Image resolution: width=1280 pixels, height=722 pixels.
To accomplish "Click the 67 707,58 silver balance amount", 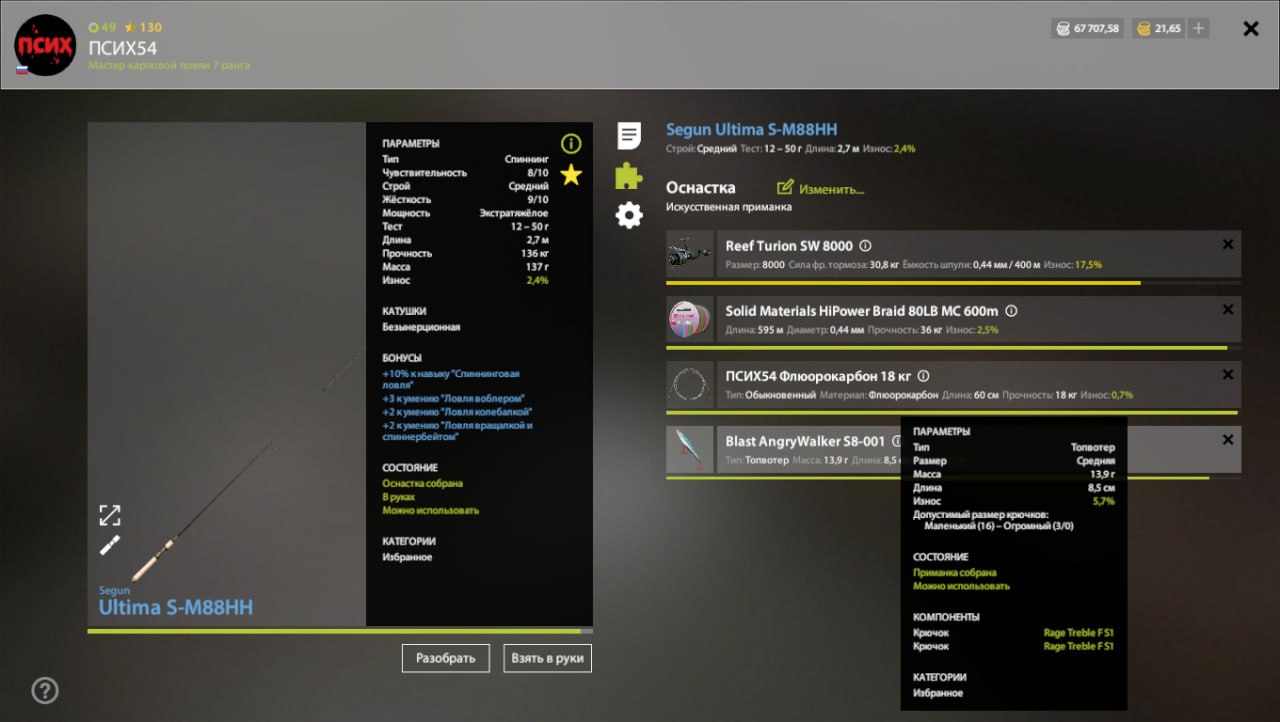I will coord(1097,29).
